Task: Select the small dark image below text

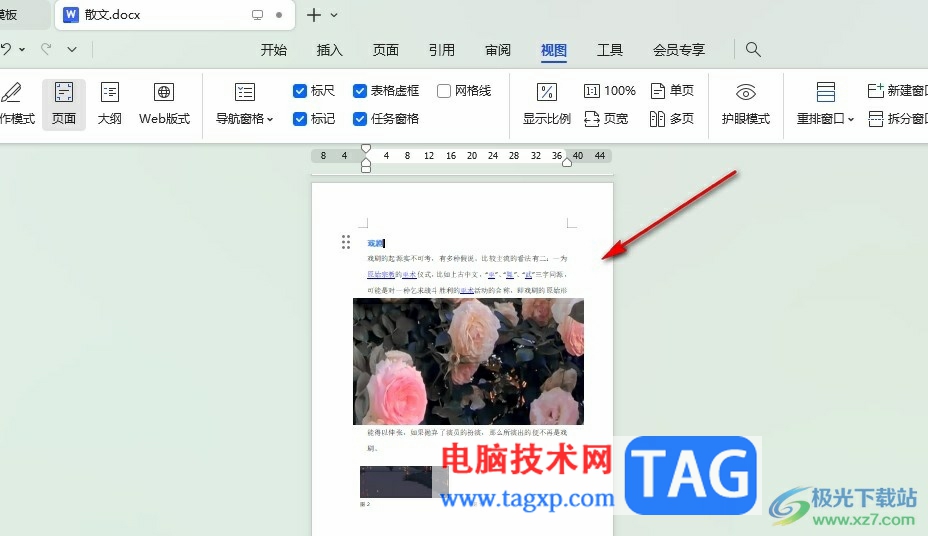Action: pos(404,482)
